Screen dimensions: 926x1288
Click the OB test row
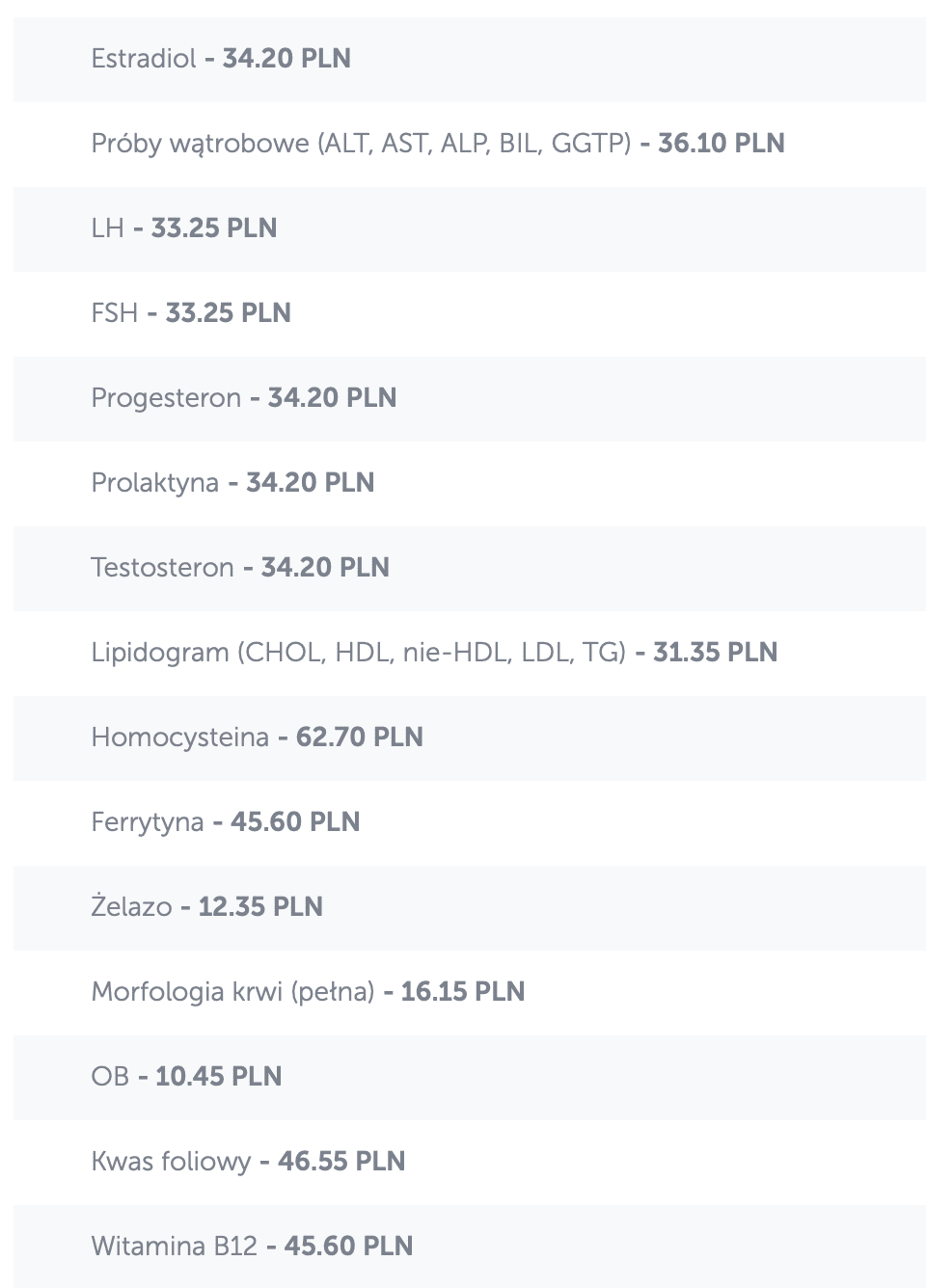pos(186,1077)
